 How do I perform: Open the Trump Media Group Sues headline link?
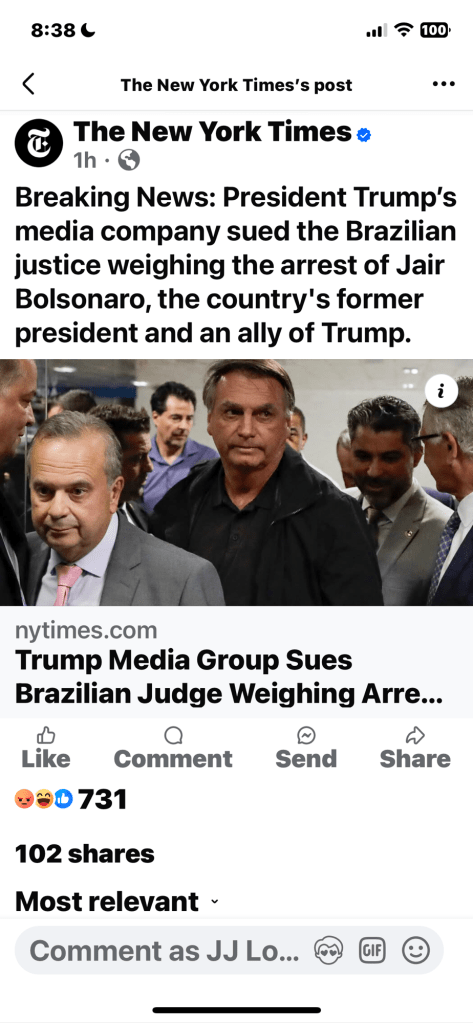coord(229,677)
